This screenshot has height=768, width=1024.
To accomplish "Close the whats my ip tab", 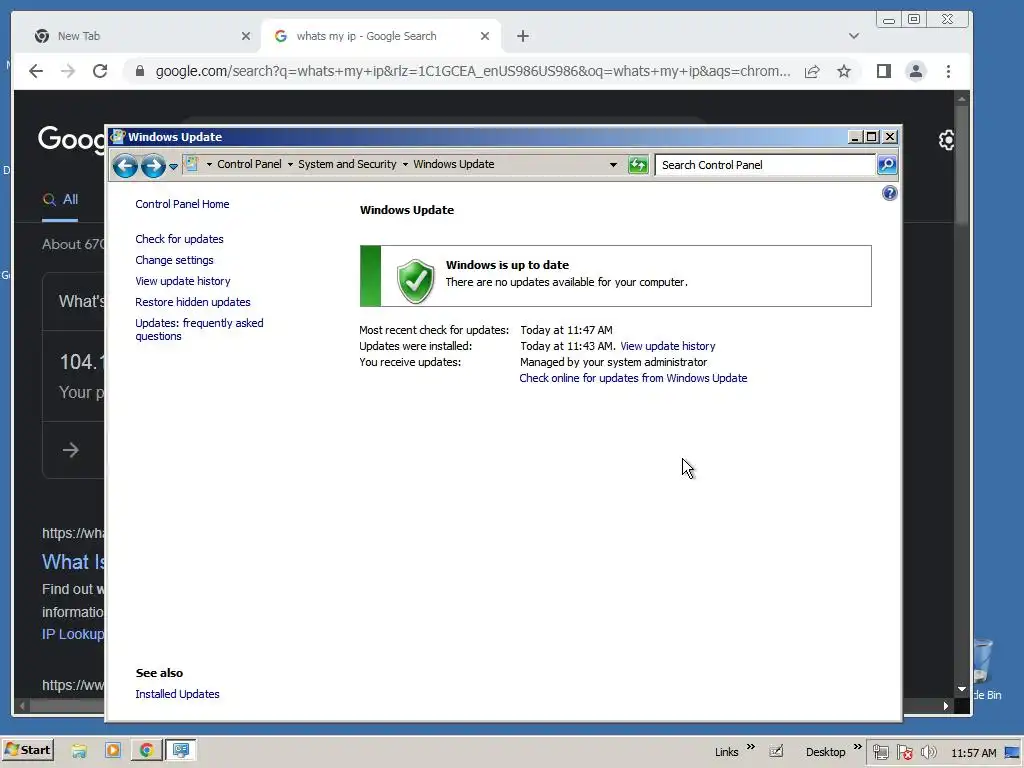I will pyautogui.click(x=485, y=36).
